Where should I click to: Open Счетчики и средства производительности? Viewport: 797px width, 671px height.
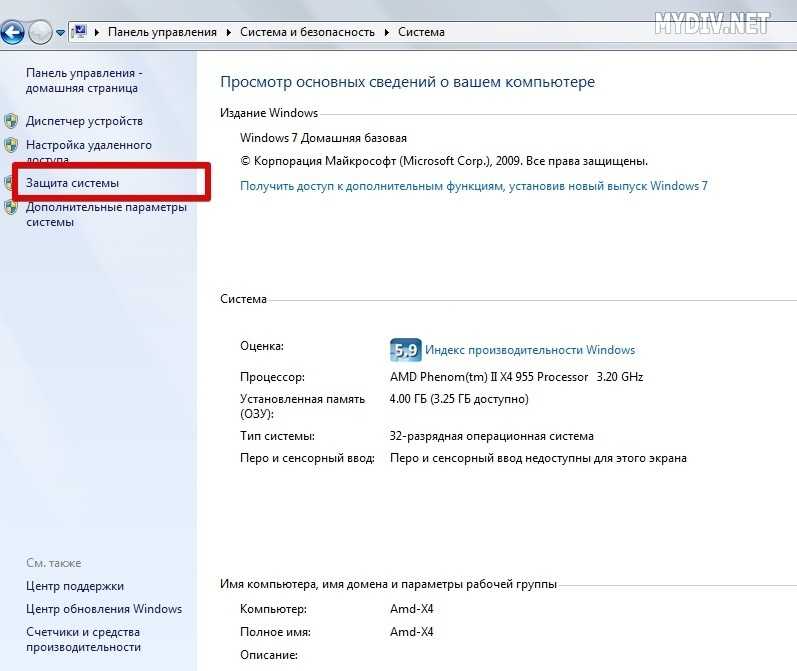83,639
